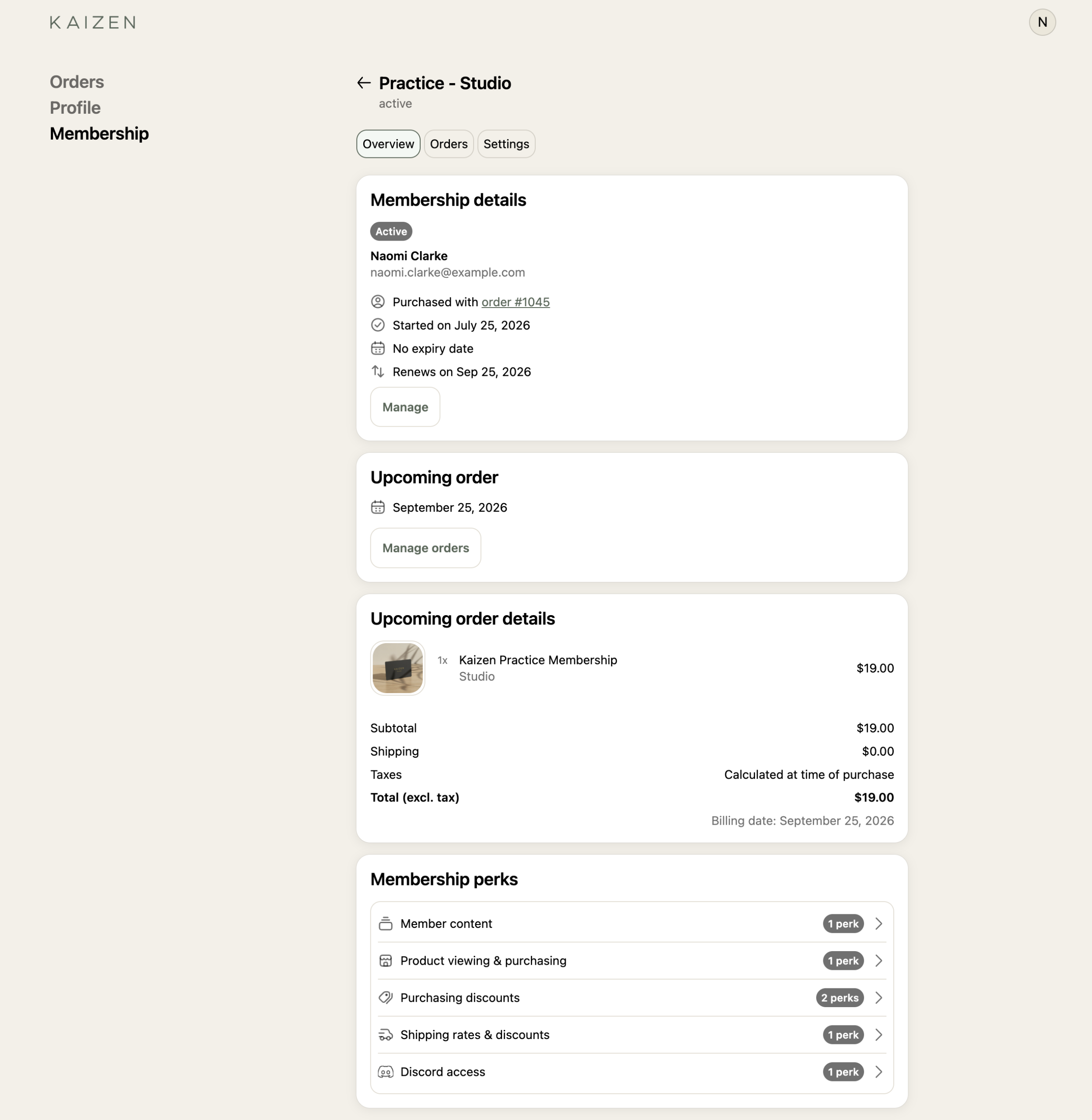
Task: Open the N account avatar
Action: 1042,22
